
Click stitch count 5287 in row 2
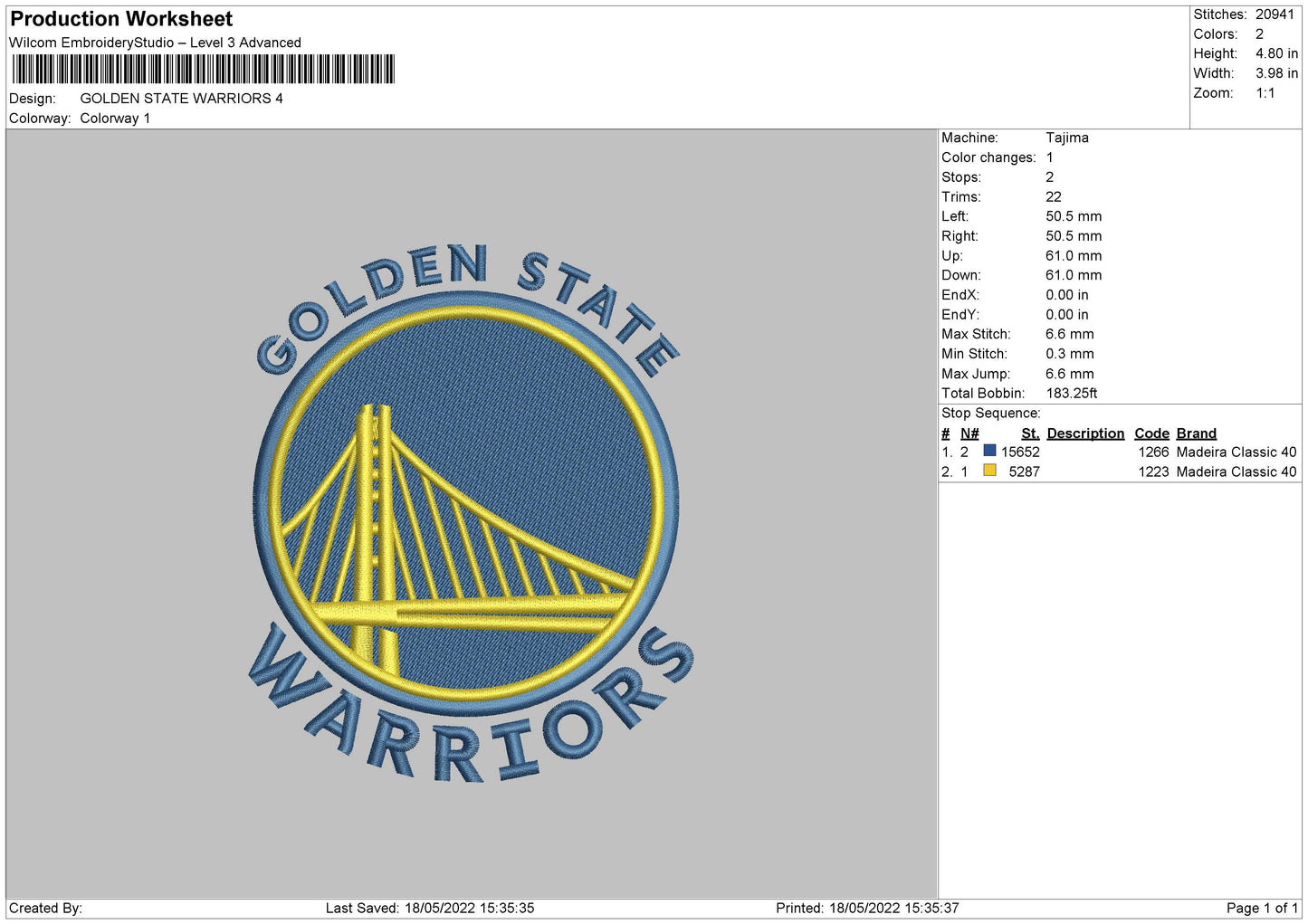1025,472
